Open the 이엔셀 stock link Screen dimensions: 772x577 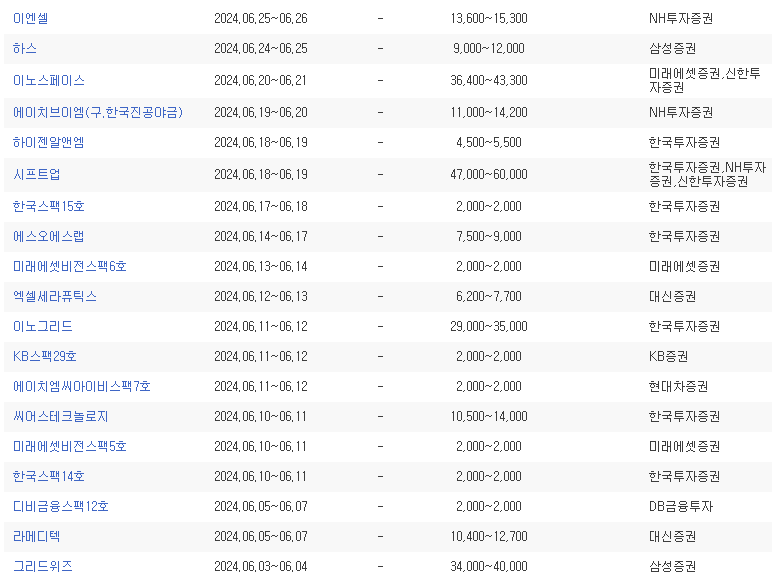pyautogui.click(x=31, y=19)
